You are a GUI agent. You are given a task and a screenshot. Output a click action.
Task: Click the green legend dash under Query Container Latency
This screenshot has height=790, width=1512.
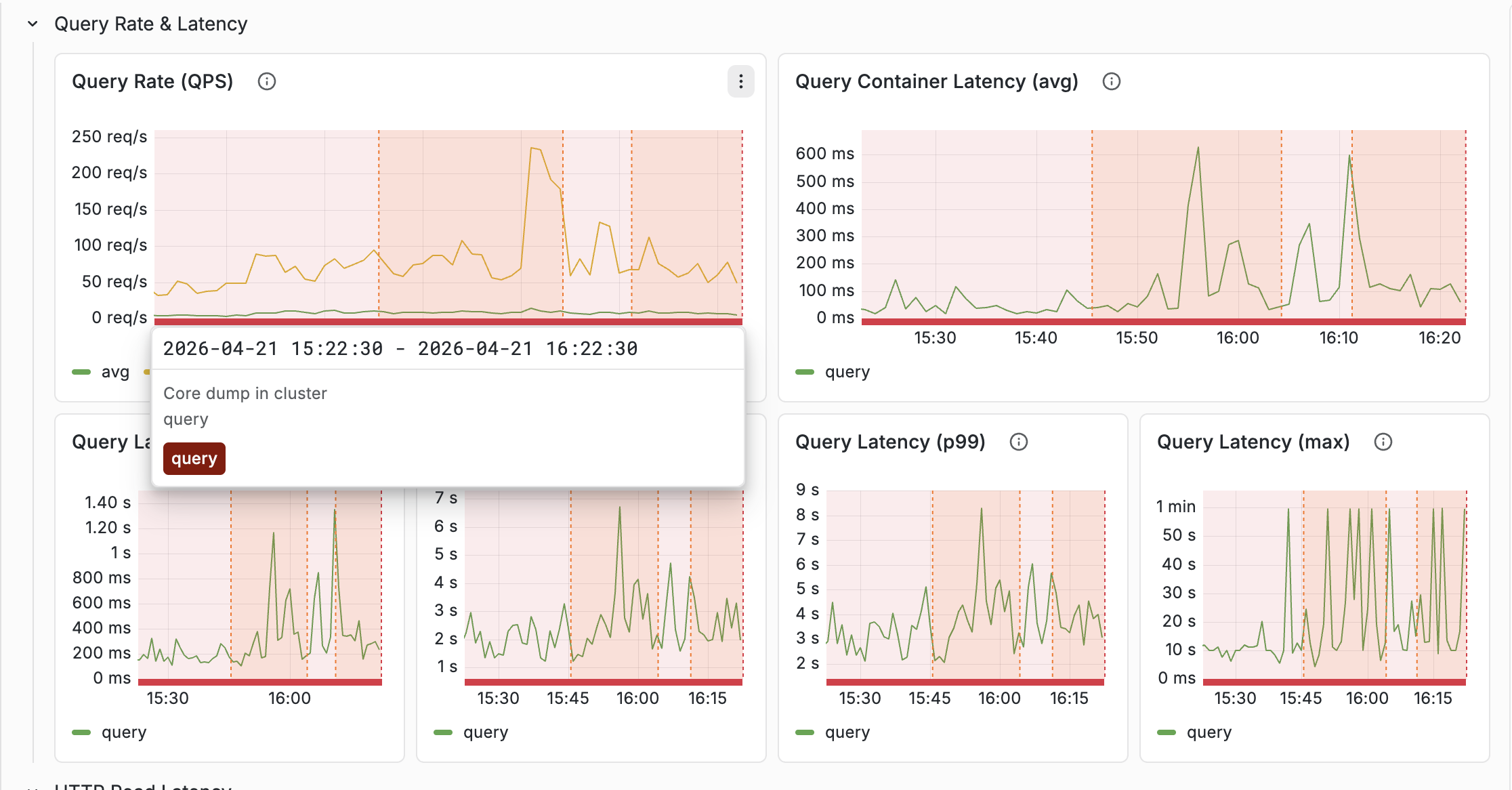click(806, 371)
